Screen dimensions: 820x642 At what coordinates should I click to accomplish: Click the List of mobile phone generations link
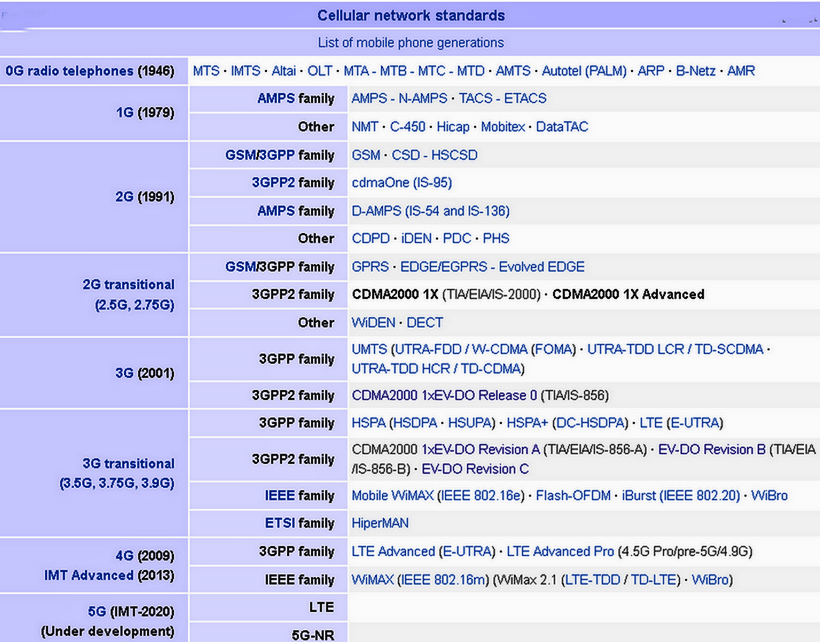tap(410, 43)
